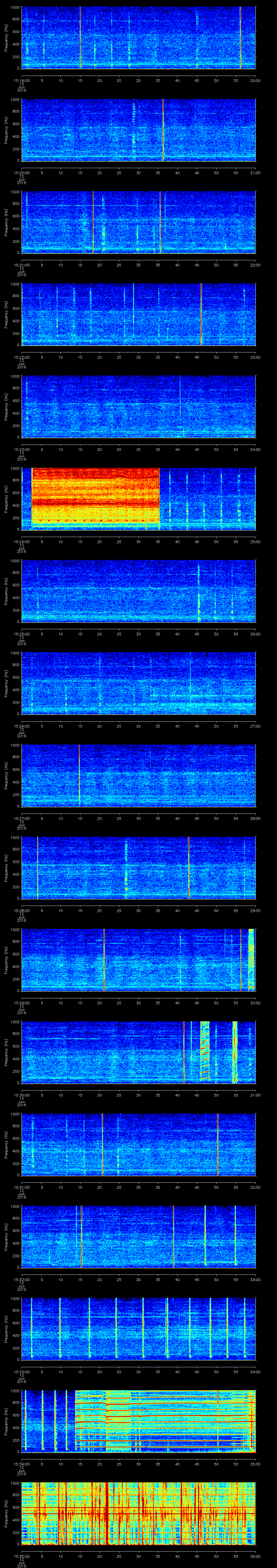Open the 15:25:00 spectrogram panel

[x=138, y=590]
